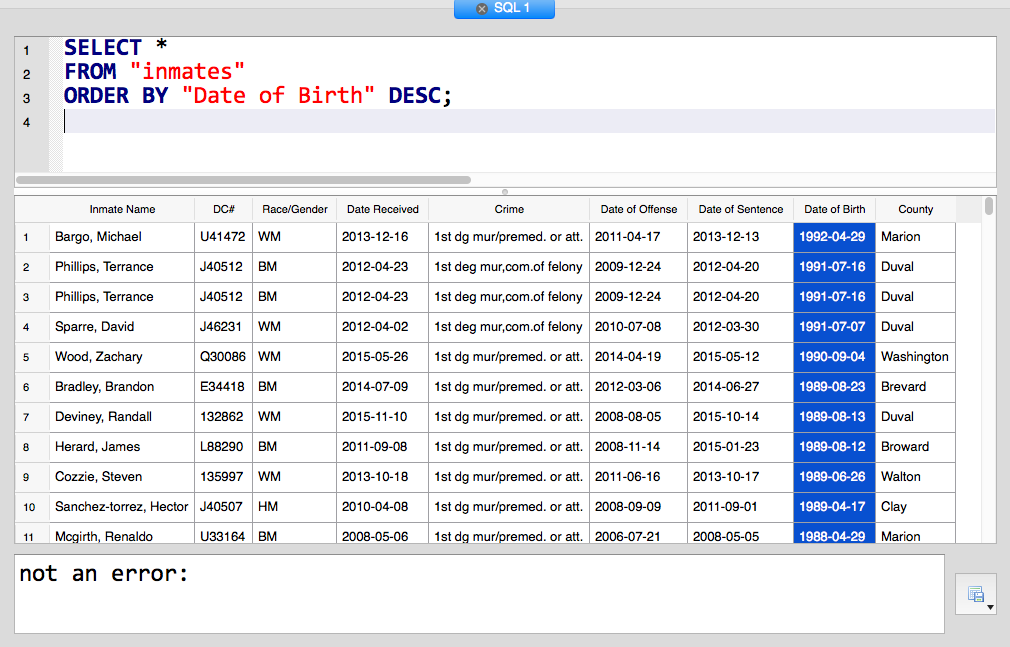Select row header number 8

[x=32, y=447]
